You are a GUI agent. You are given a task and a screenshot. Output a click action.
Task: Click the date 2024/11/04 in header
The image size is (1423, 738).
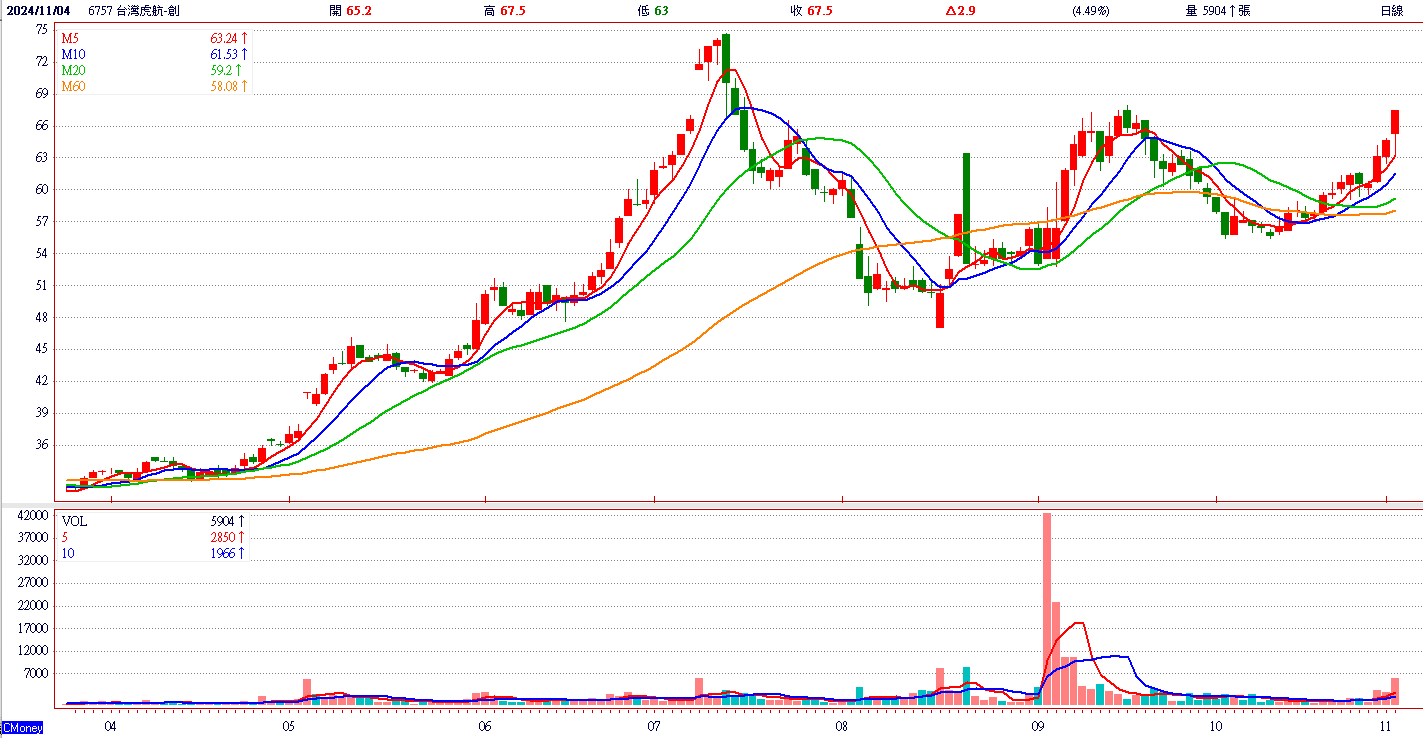(x=38, y=10)
